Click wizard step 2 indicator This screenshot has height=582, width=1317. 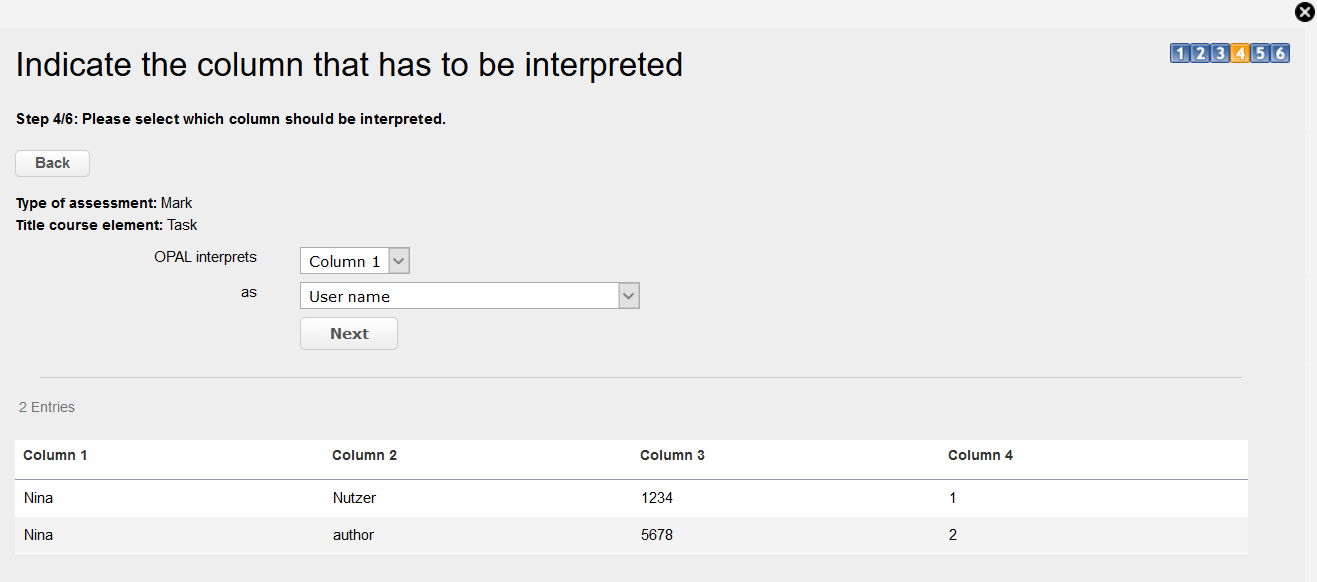[x=1200, y=54]
